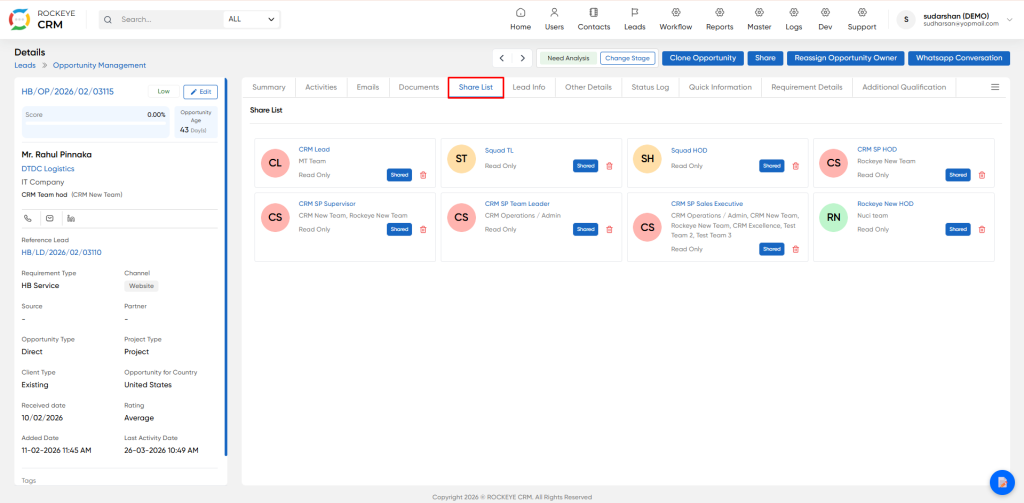1024x503 pixels.
Task: Open the Workflow navigation icon
Action: click(675, 12)
